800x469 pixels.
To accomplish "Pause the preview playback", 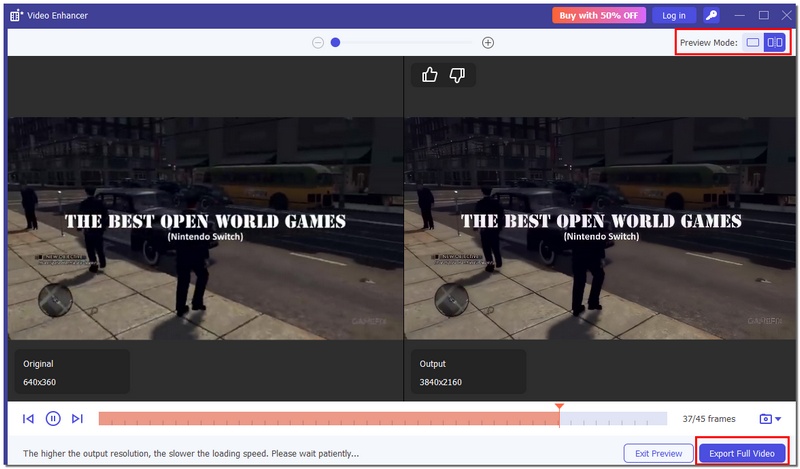I will pos(53,418).
